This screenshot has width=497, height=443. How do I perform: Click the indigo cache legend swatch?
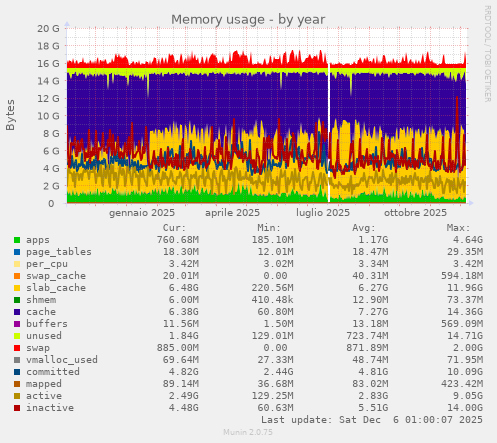(x=17, y=312)
